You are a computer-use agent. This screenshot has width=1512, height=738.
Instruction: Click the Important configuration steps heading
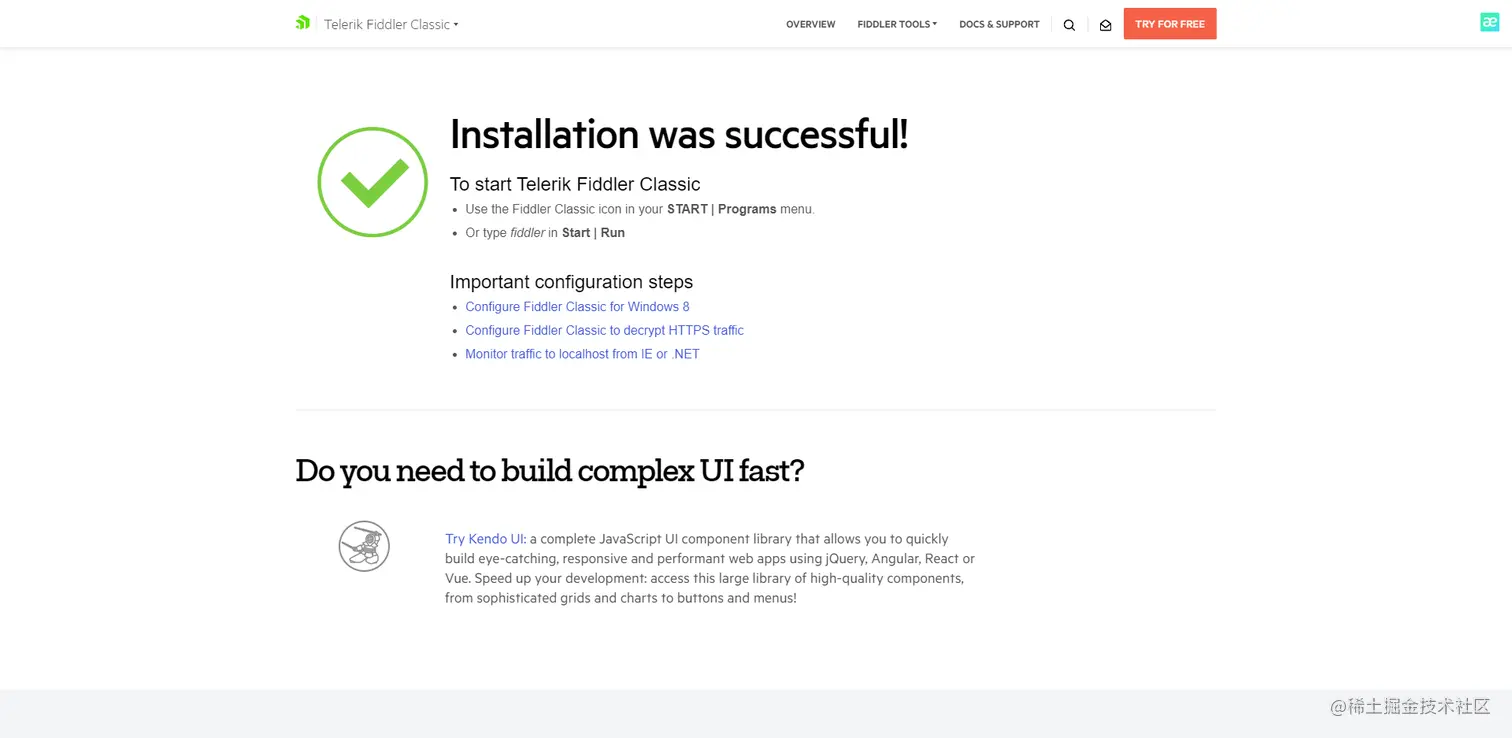coord(571,282)
